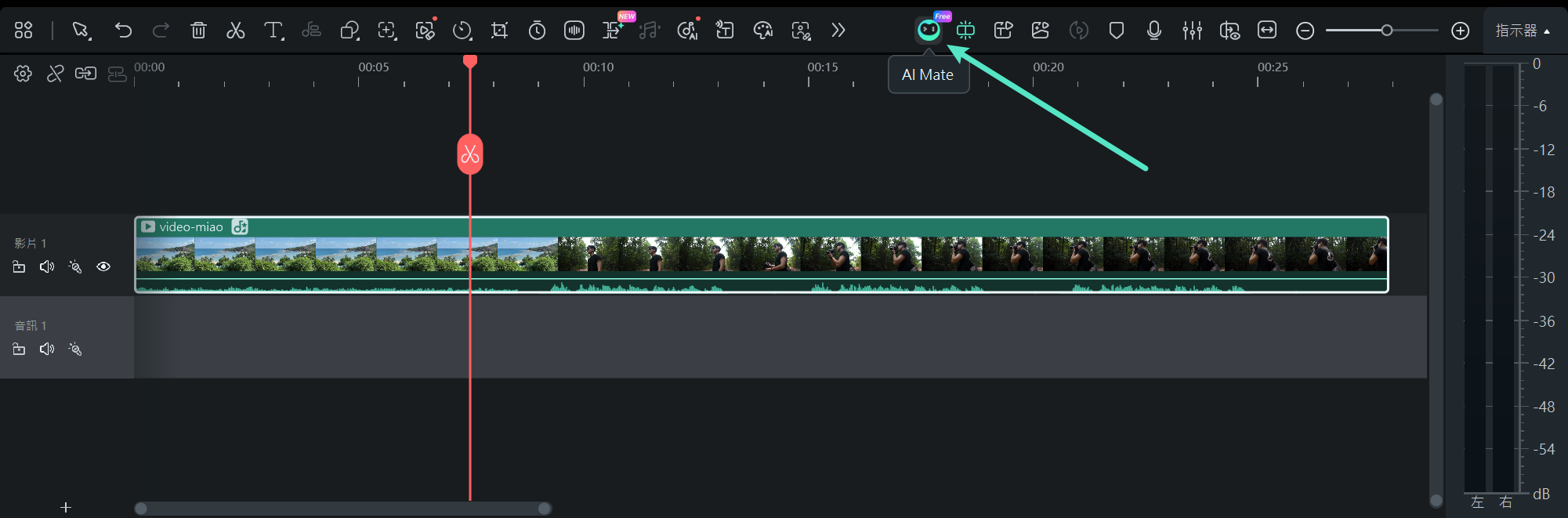
Task: Click the timeline zoom slider handle
Action: (x=1386, y=31)
